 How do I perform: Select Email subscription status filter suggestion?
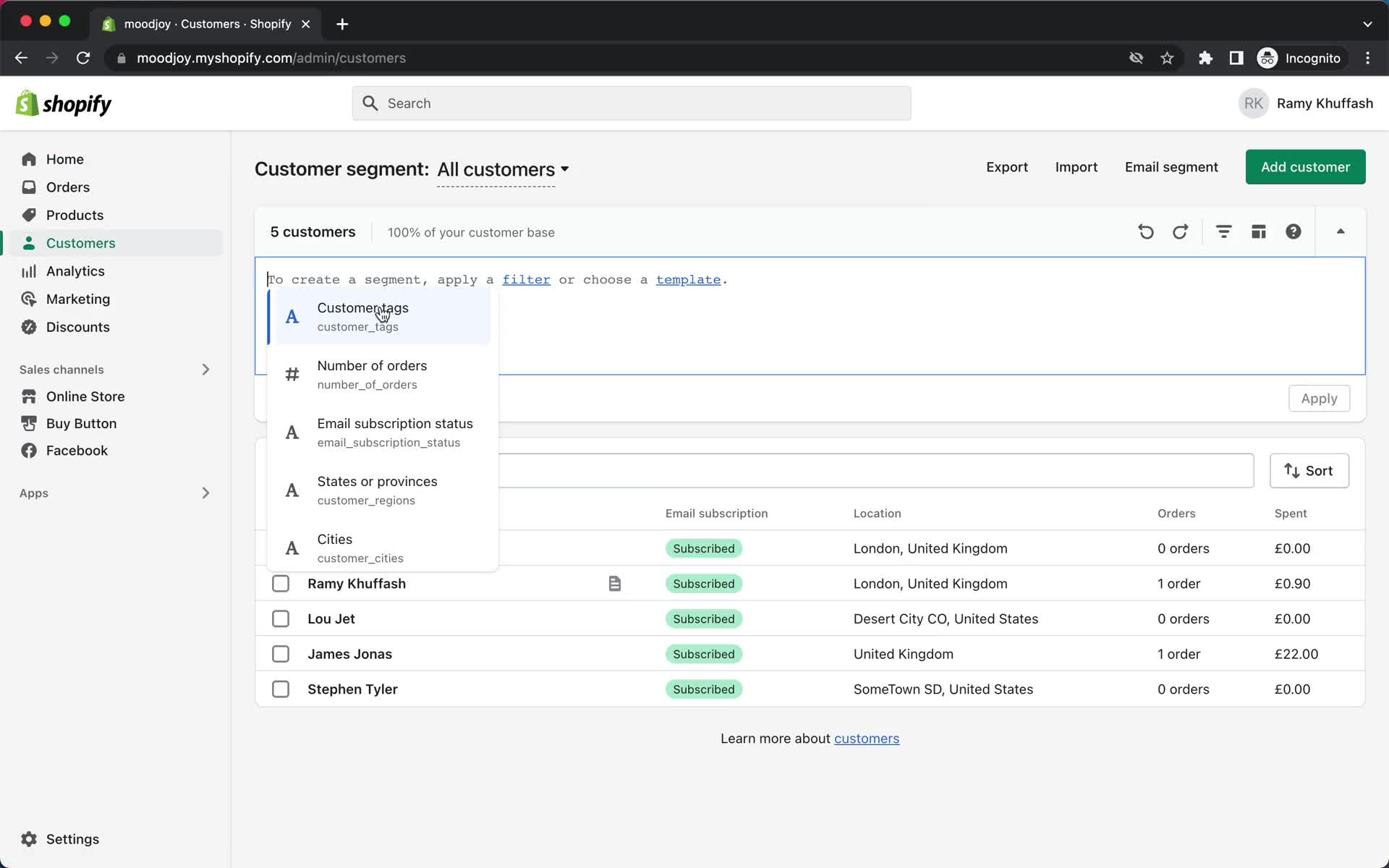click(x=380, y=433)
